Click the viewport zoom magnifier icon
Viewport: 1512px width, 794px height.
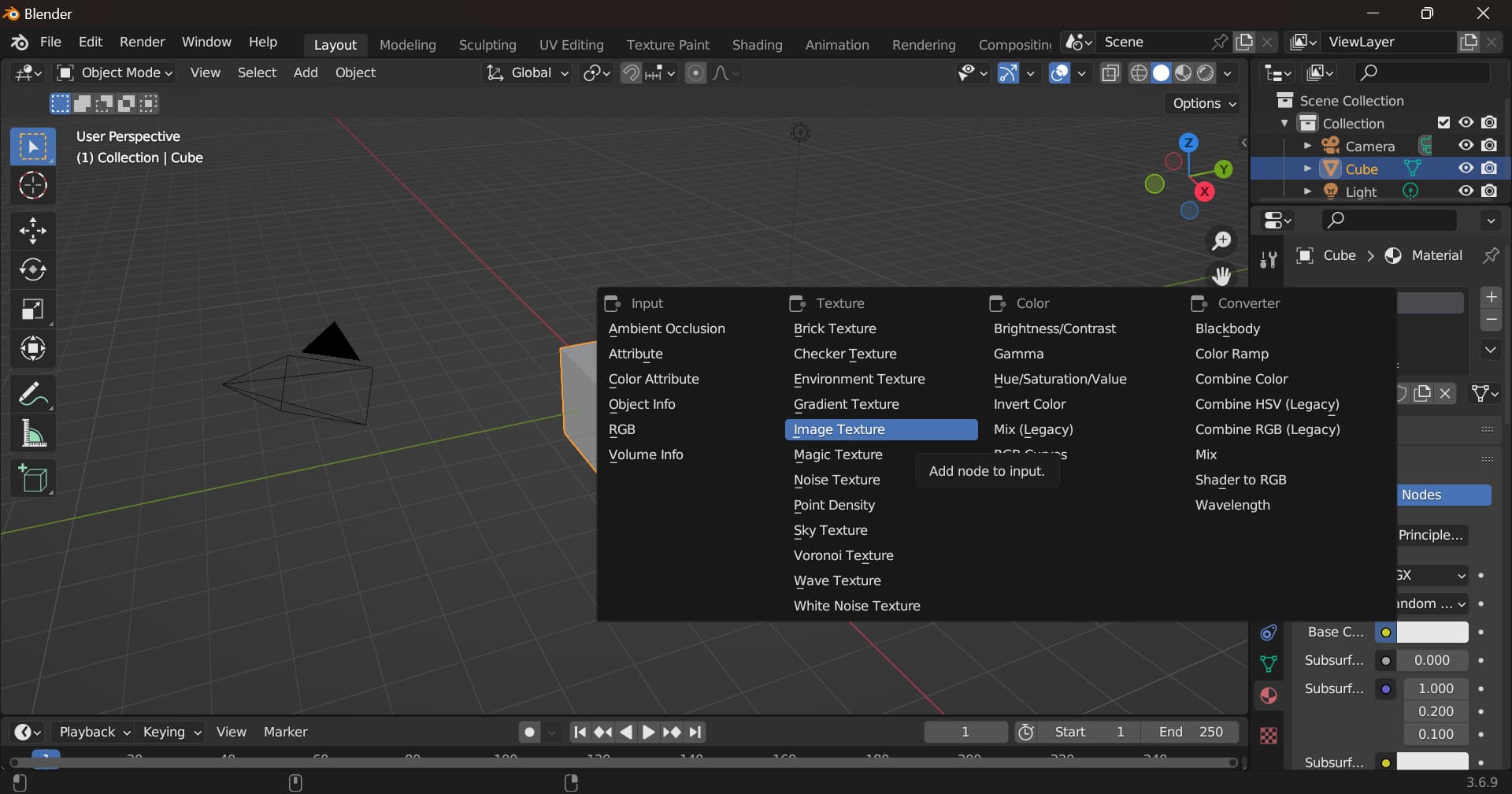click(x=1221, y=241)
